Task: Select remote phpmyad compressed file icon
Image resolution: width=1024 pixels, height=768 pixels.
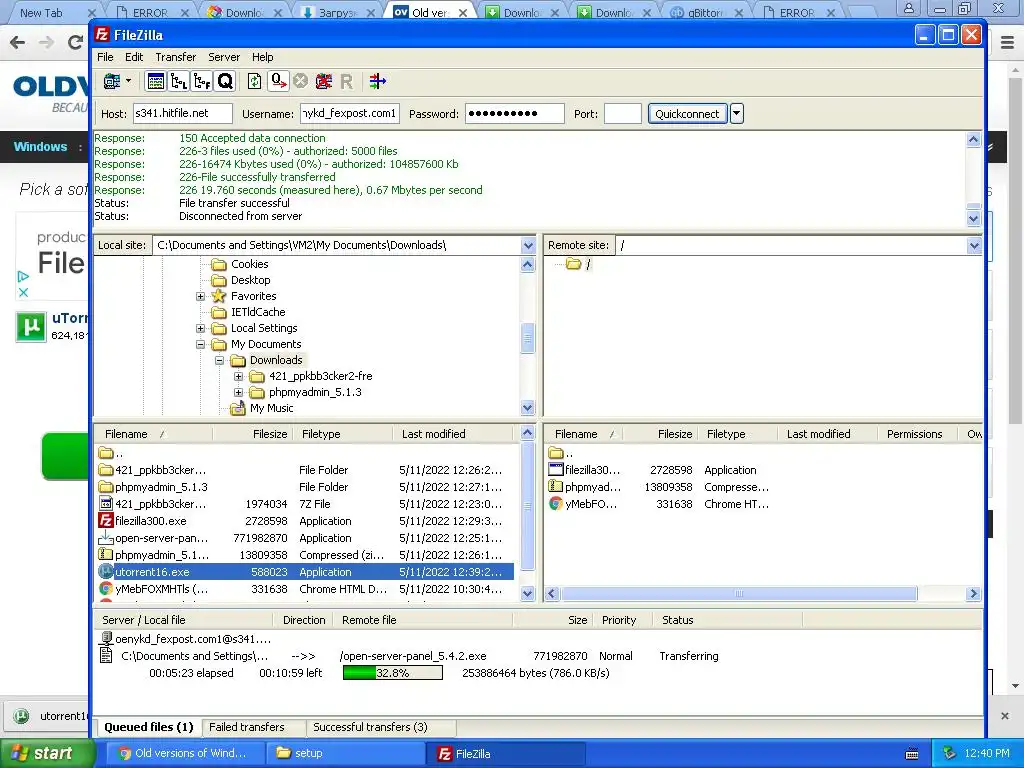Action: point(556,487)
